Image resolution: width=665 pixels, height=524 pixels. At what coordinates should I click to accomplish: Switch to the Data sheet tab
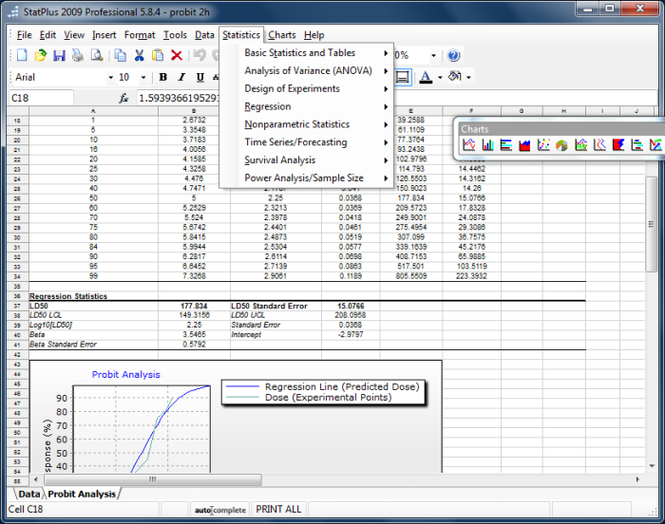pos(29,494)
